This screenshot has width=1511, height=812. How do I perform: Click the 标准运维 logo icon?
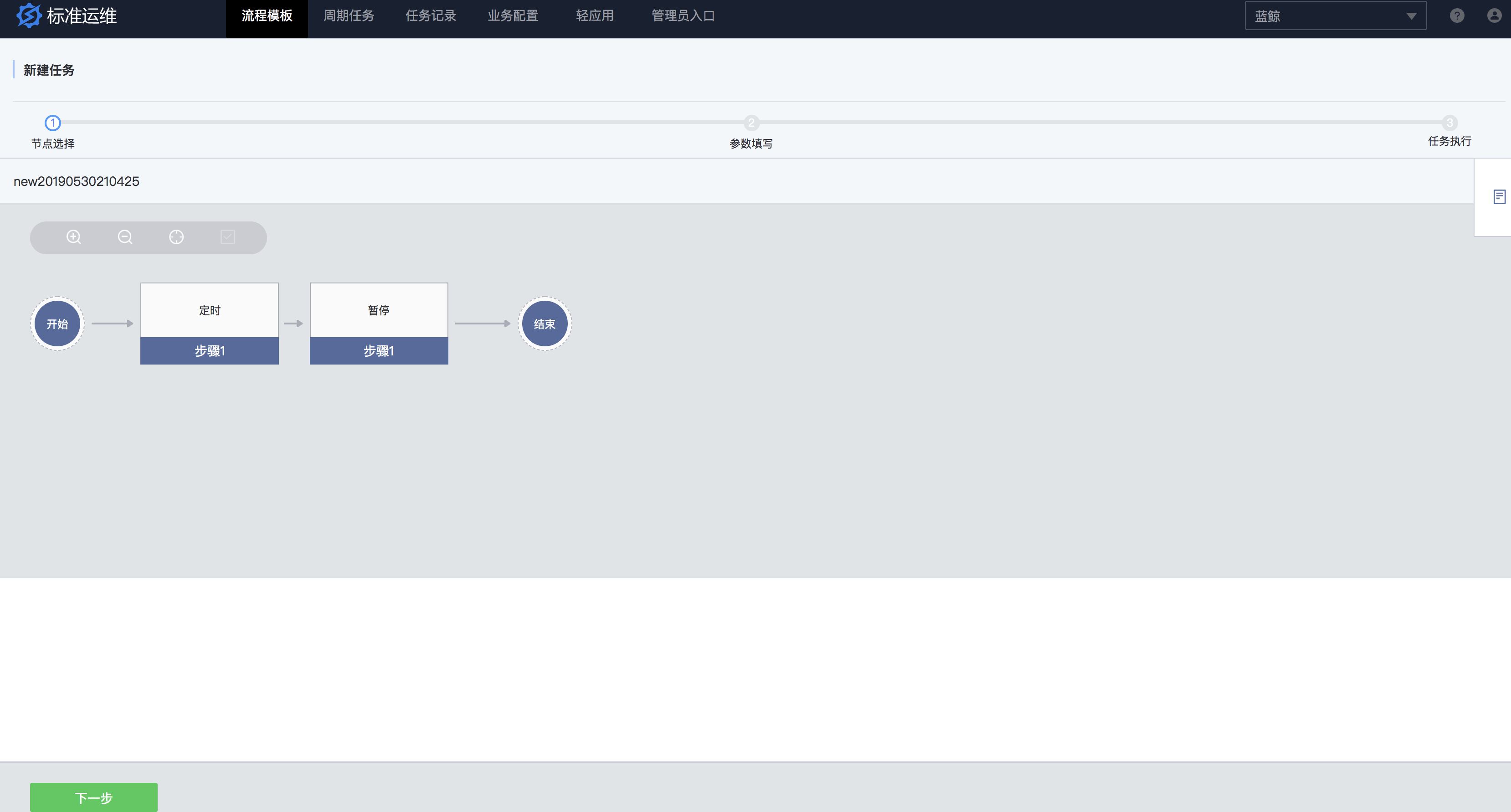pyautogui.click(x=29, y=15)
